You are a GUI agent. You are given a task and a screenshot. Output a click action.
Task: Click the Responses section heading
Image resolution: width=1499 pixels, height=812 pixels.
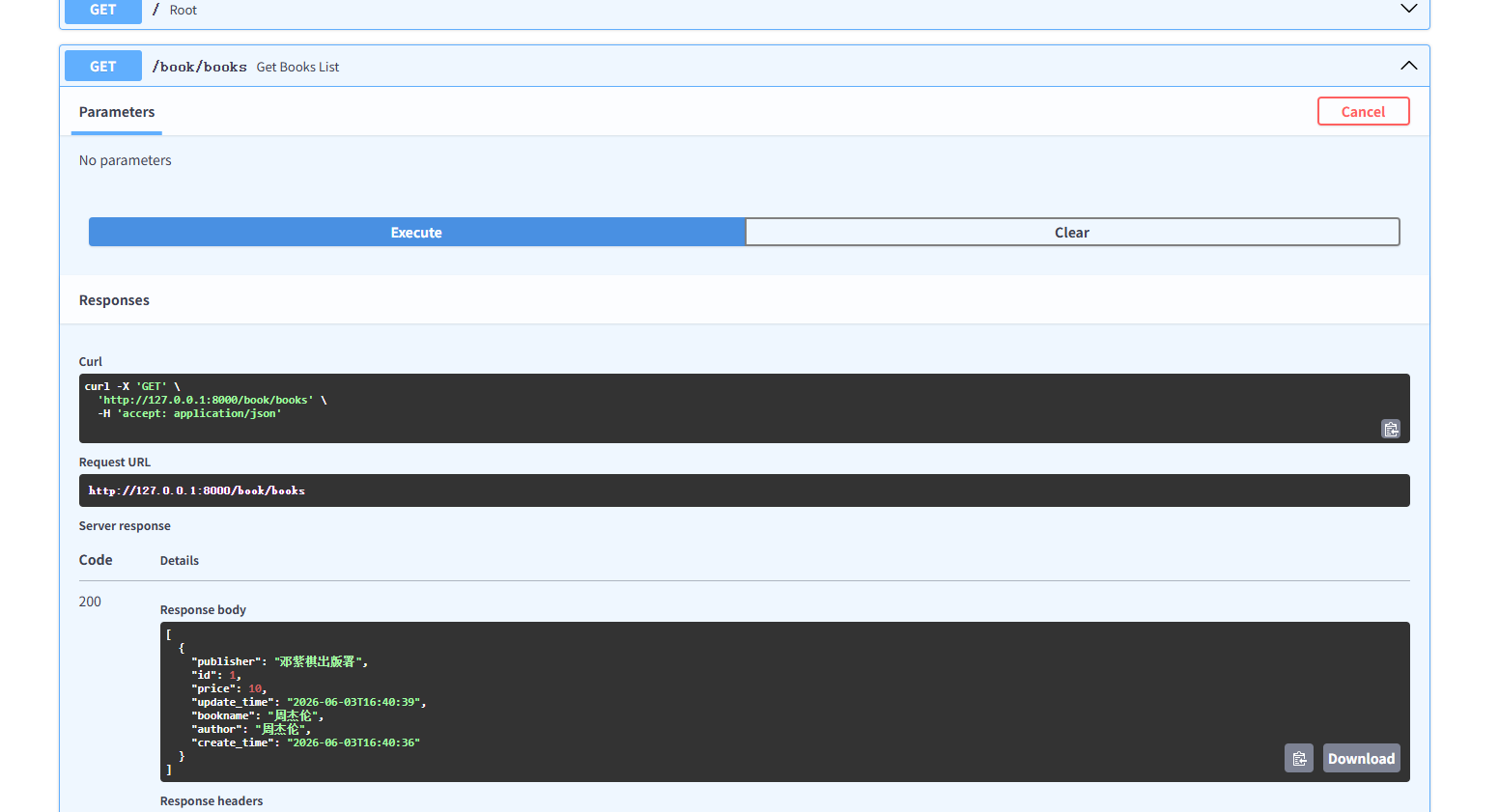(114, 300)
